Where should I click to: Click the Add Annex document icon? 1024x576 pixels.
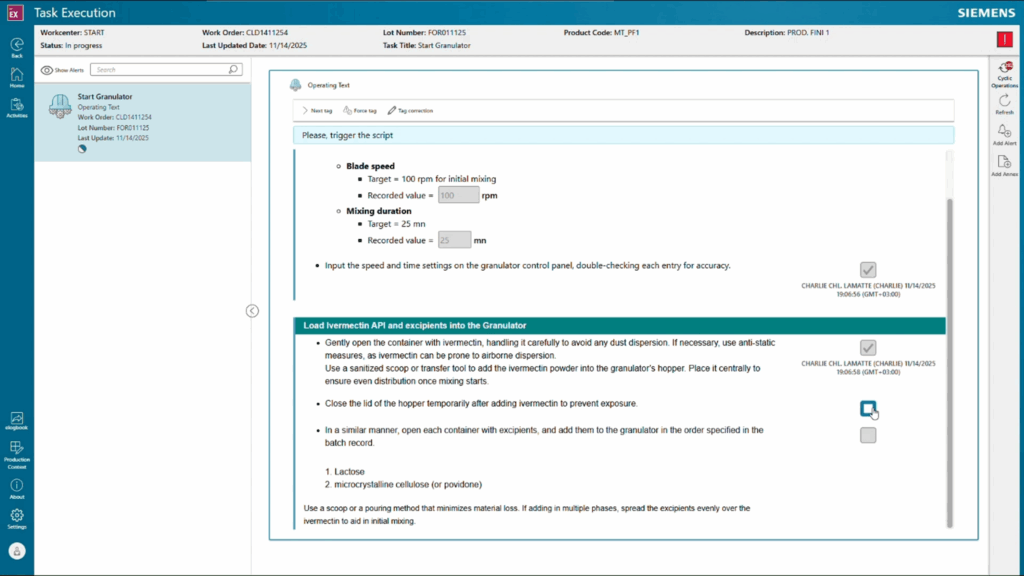pos(1005,164)
